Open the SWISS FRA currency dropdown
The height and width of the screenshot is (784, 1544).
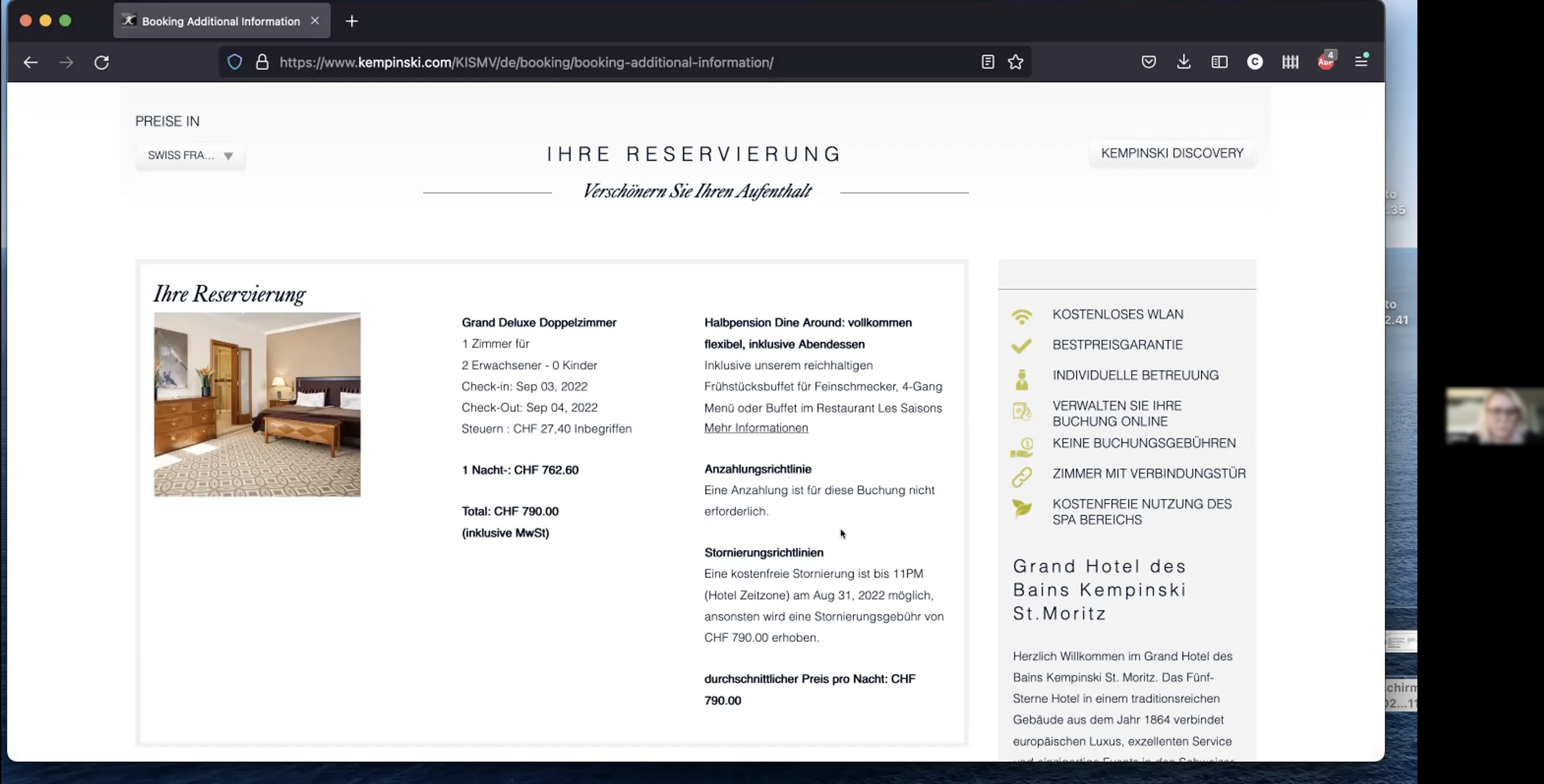coord(189,155)
